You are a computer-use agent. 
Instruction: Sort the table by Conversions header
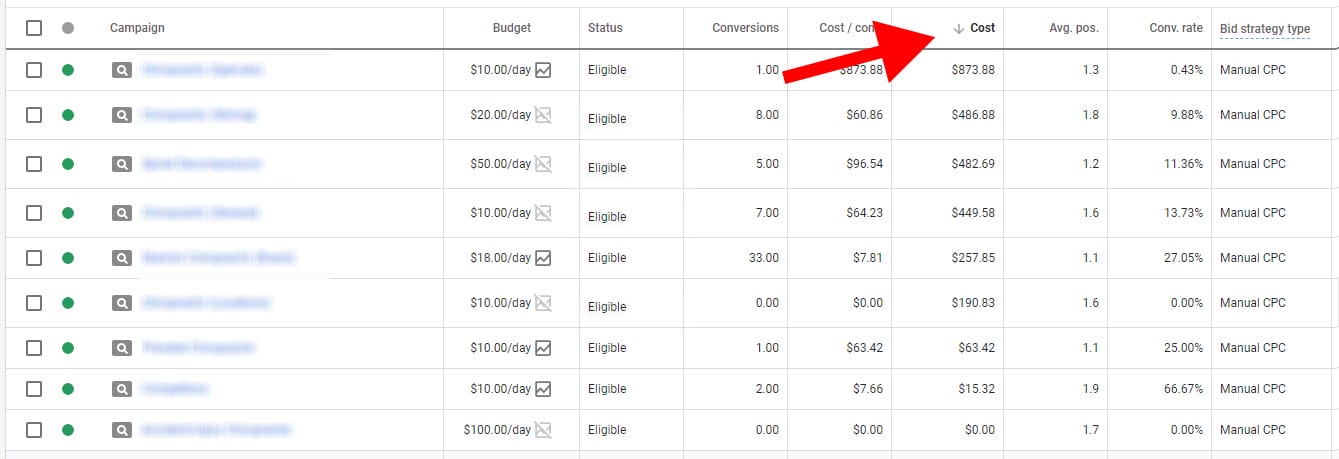coord(745,28)
